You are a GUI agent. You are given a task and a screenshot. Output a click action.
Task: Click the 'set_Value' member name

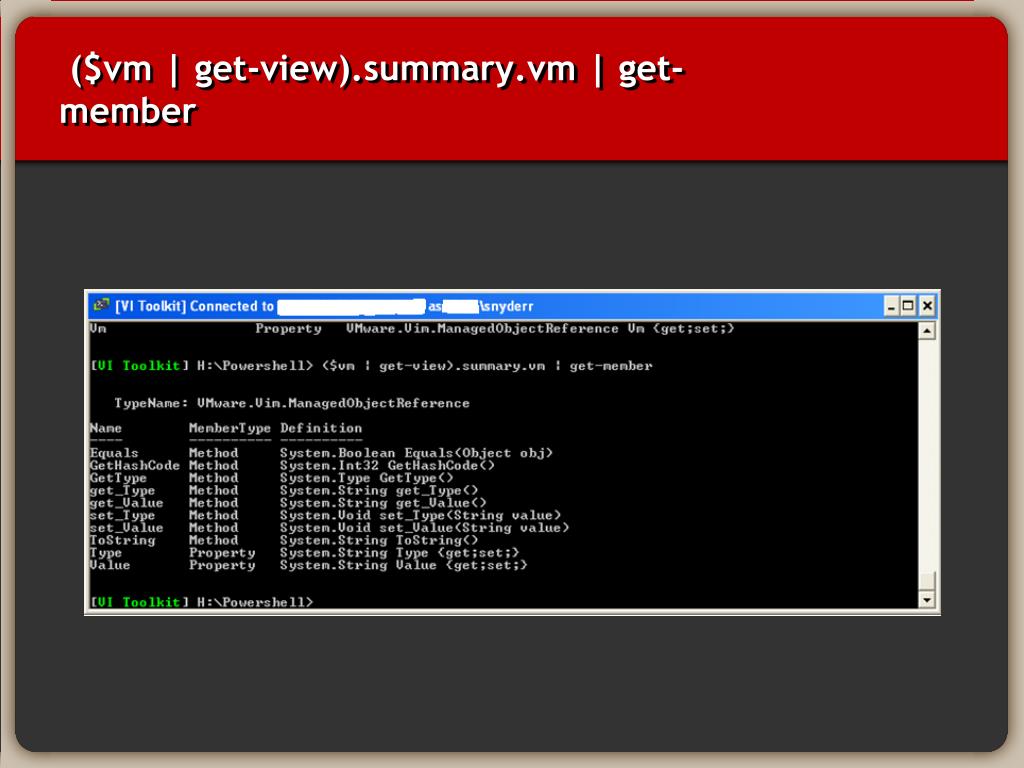[x=127, y=528]
